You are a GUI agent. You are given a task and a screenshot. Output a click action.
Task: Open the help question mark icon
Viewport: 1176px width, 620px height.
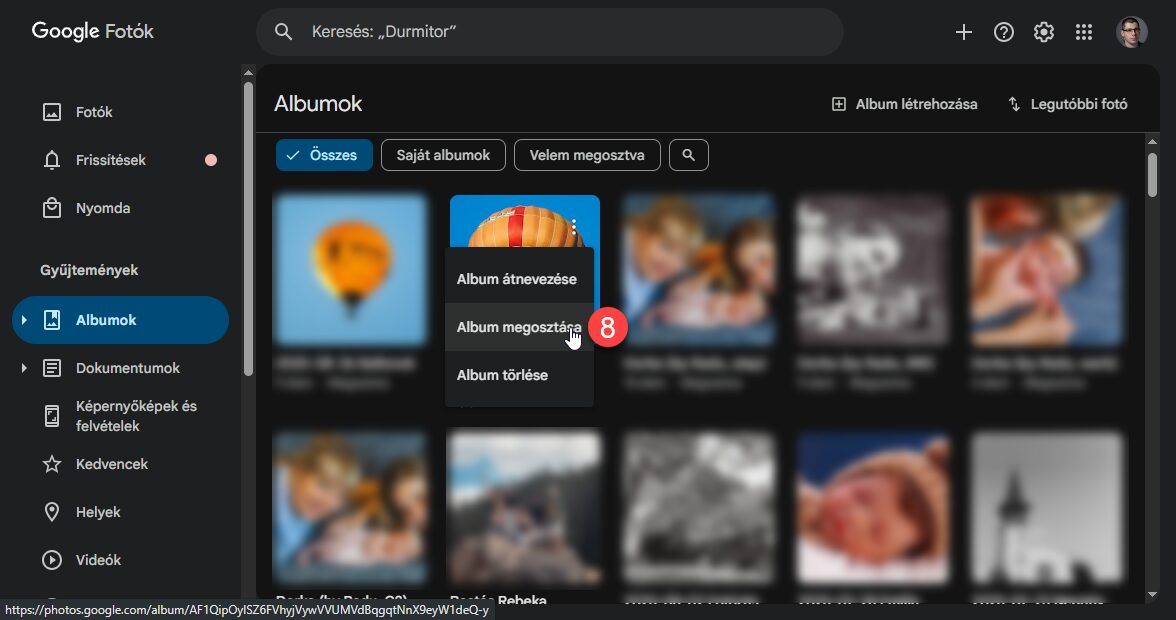tap(1003, 32)
